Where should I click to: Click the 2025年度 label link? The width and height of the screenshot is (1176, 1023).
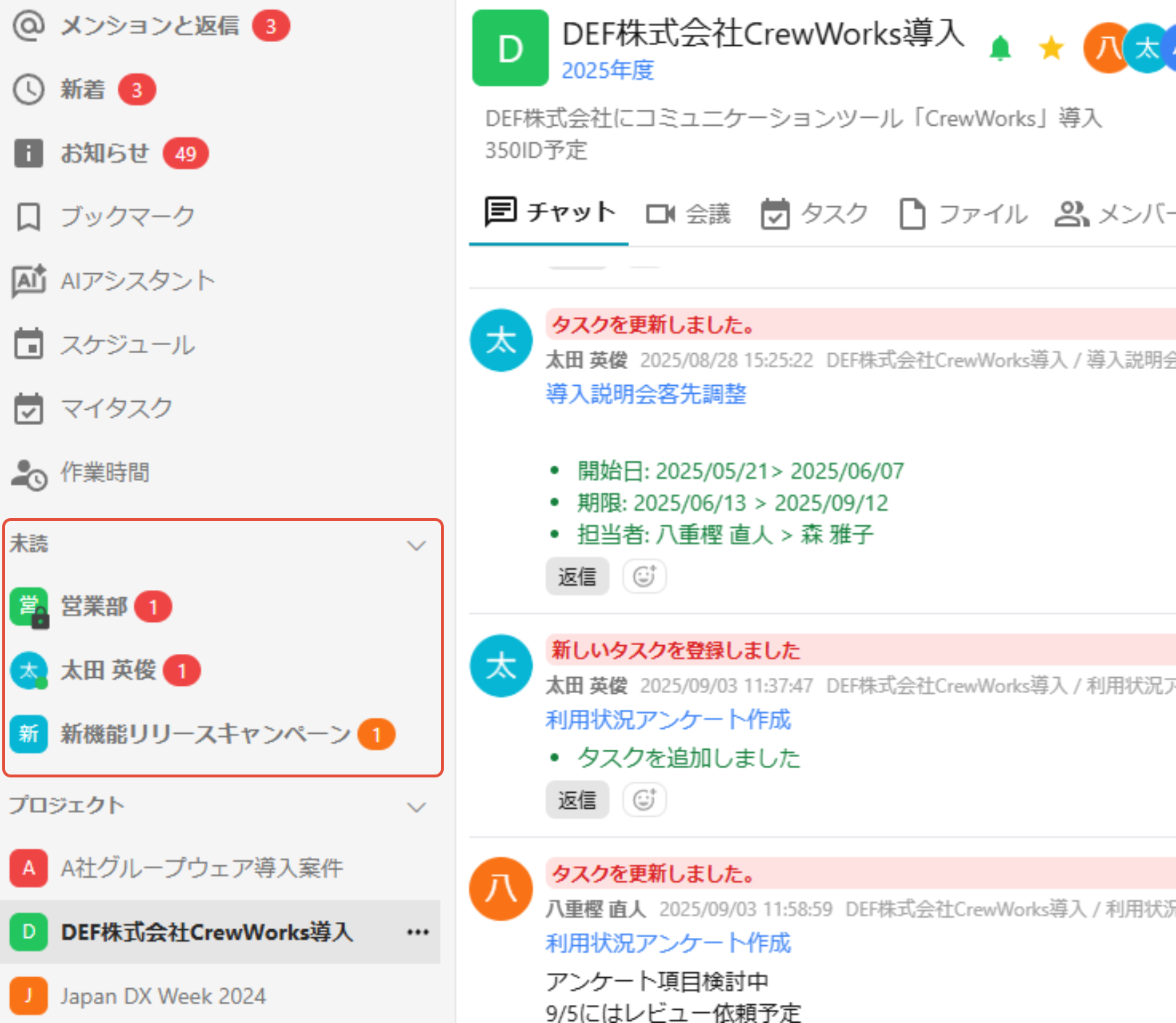[608, 70]
